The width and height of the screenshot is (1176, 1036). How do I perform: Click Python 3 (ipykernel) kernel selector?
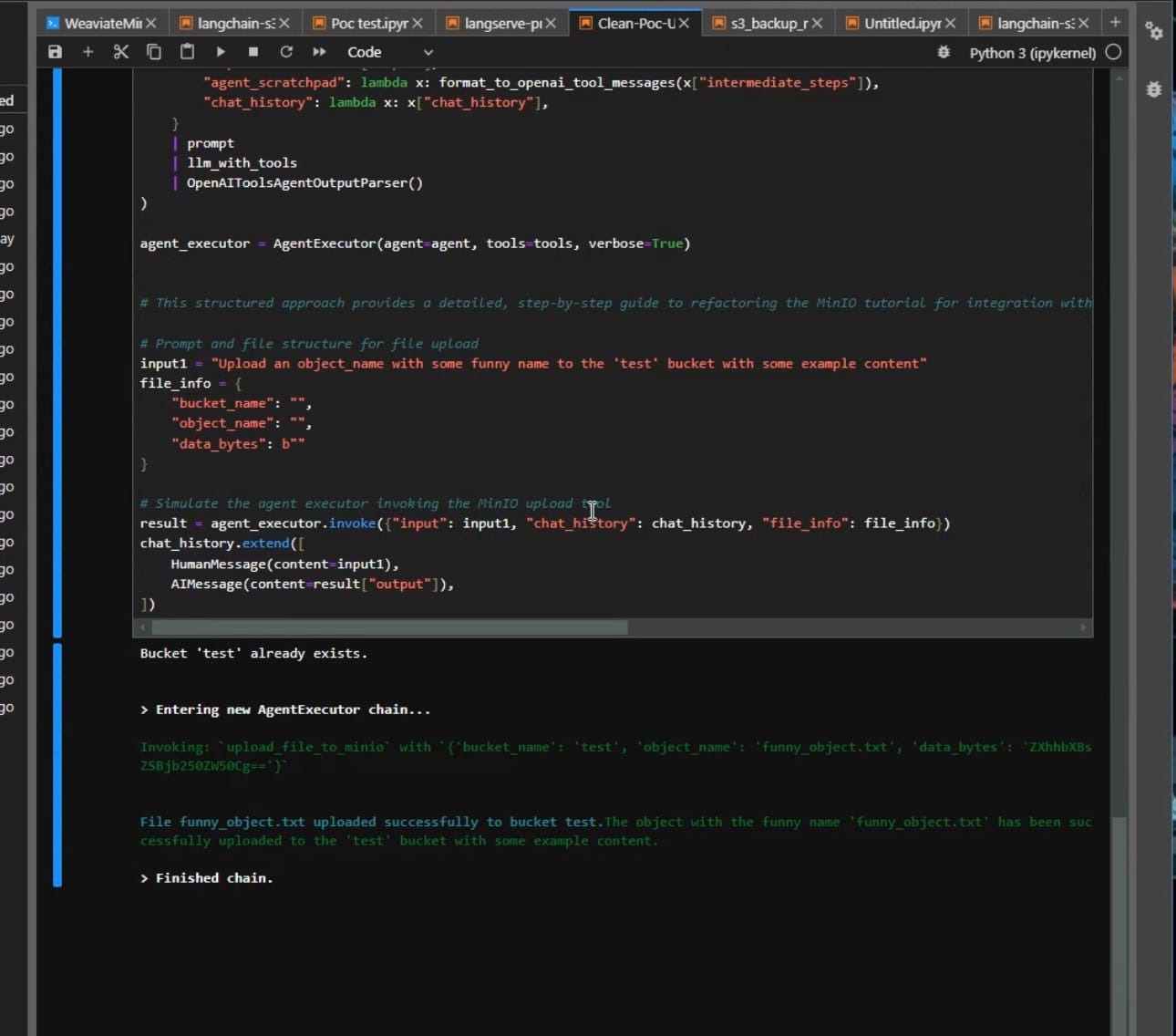1032,53
